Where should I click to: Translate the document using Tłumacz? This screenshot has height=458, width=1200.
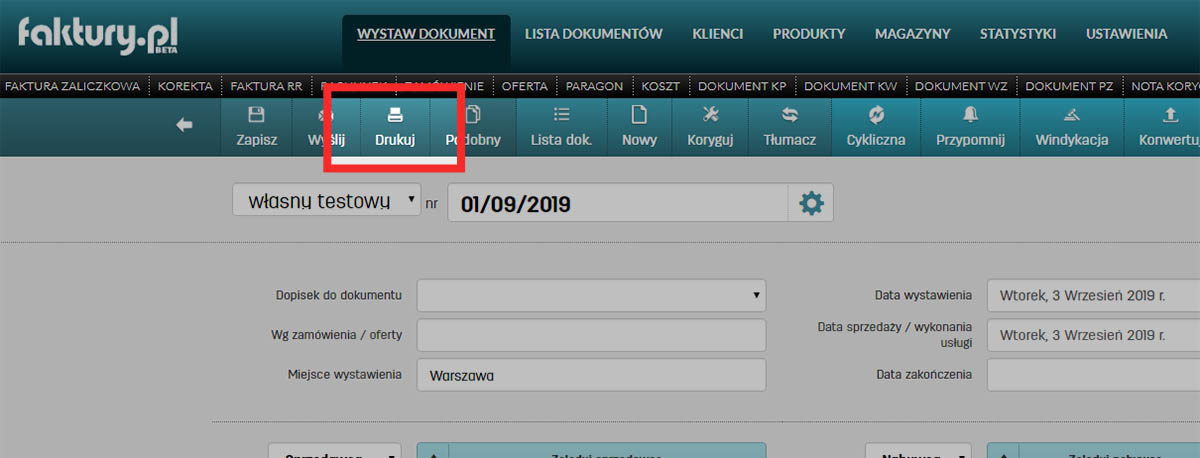tap(789, 126)
